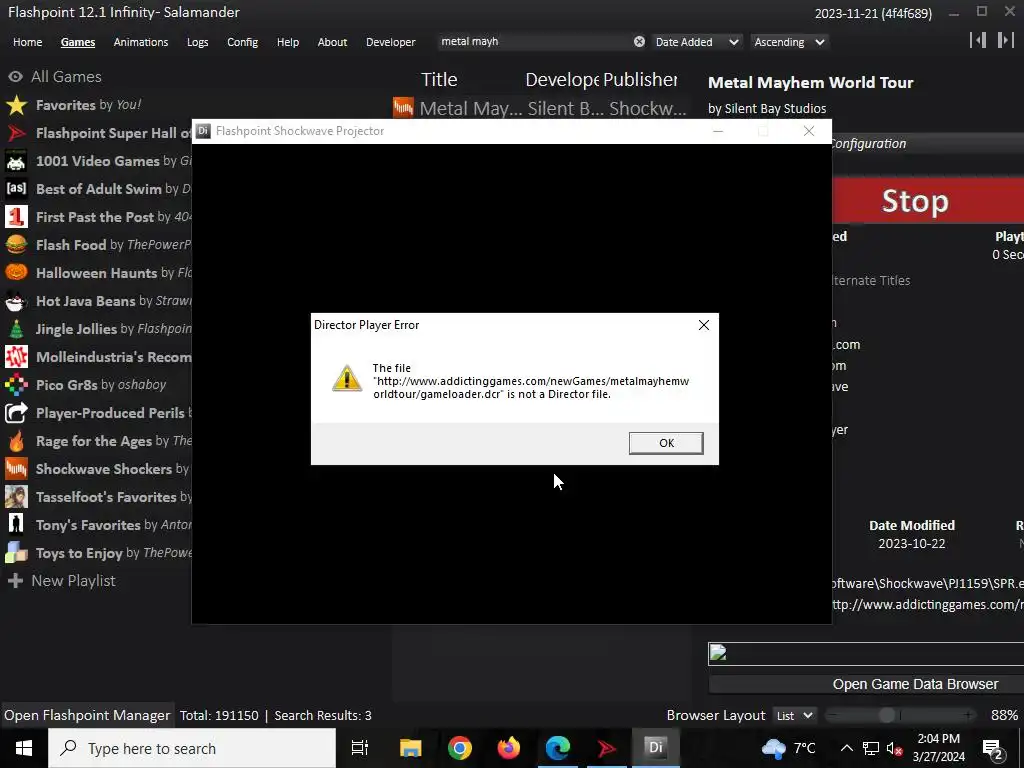The image size is (1024, 768).
Task: Clear the search field with the X icon
Action: pos(639,42)
